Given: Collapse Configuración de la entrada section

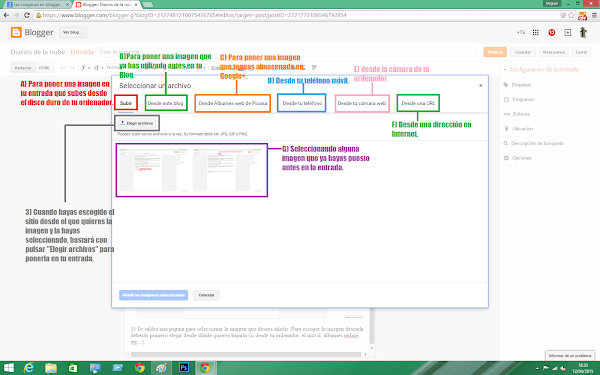Looking at the screenshot, I should click(x=541, y=70).
